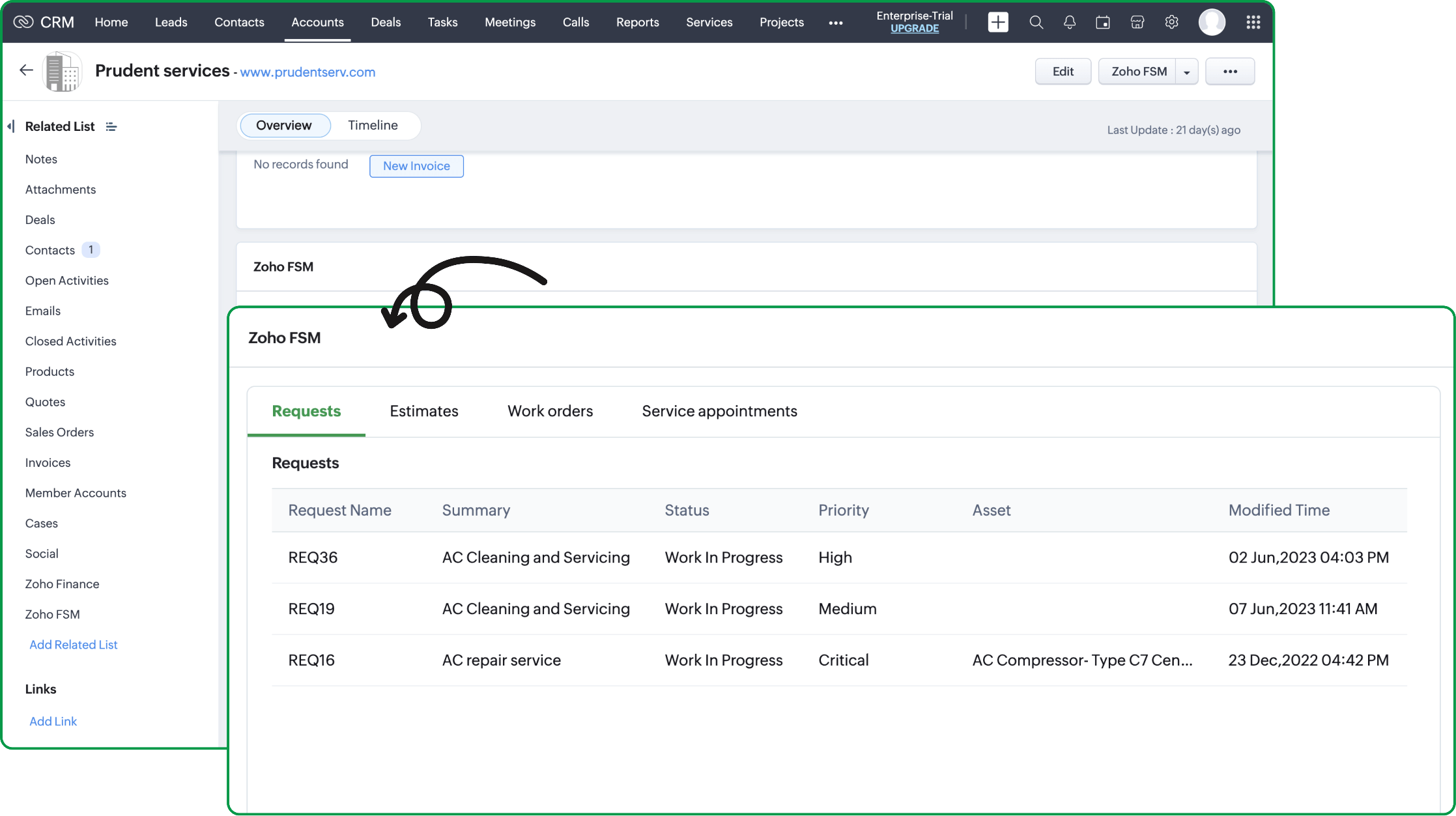This screenshot has width=1456, height=816.
Task: Click the Create new record icon
Action: pos(998,22)
